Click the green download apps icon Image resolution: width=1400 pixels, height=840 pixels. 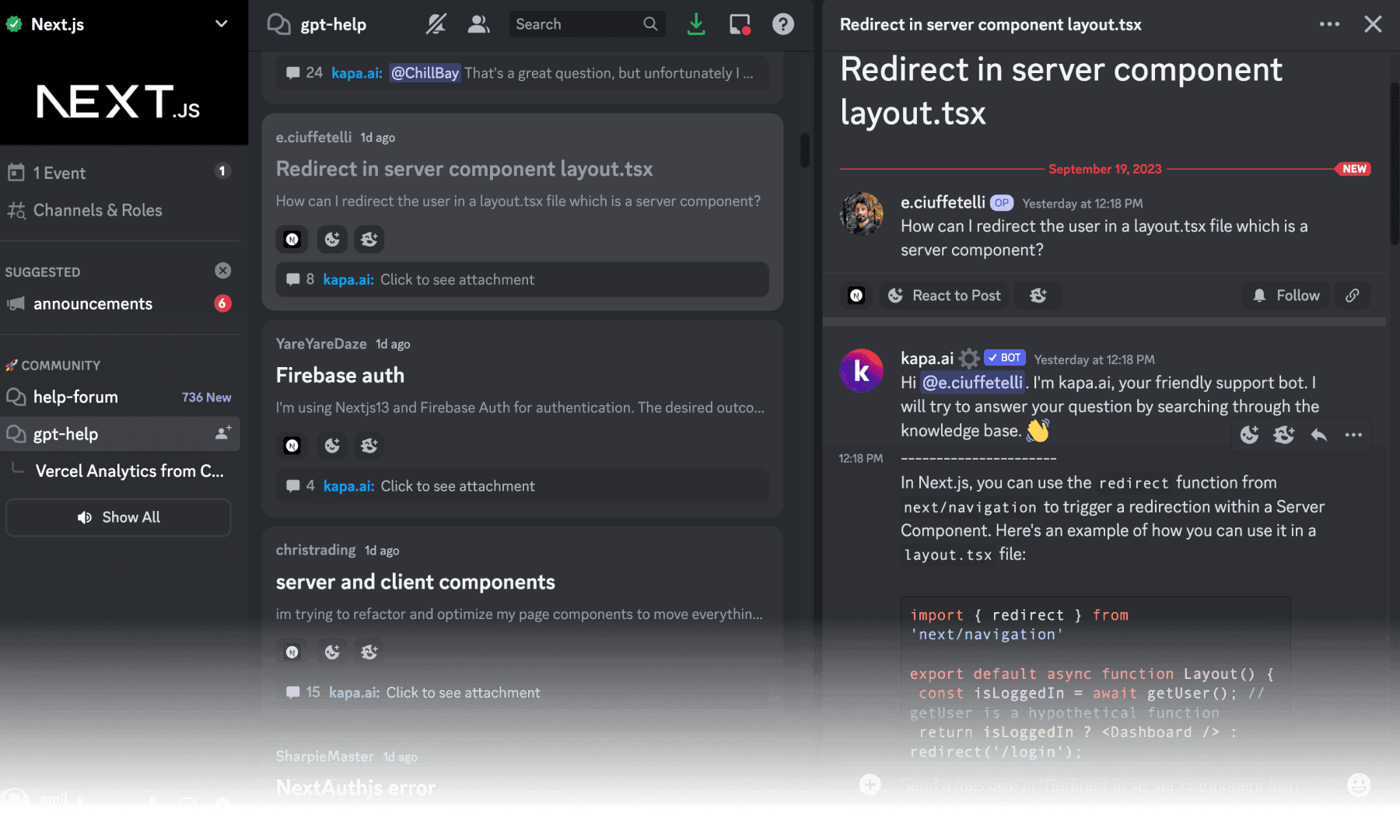(696, 24)
